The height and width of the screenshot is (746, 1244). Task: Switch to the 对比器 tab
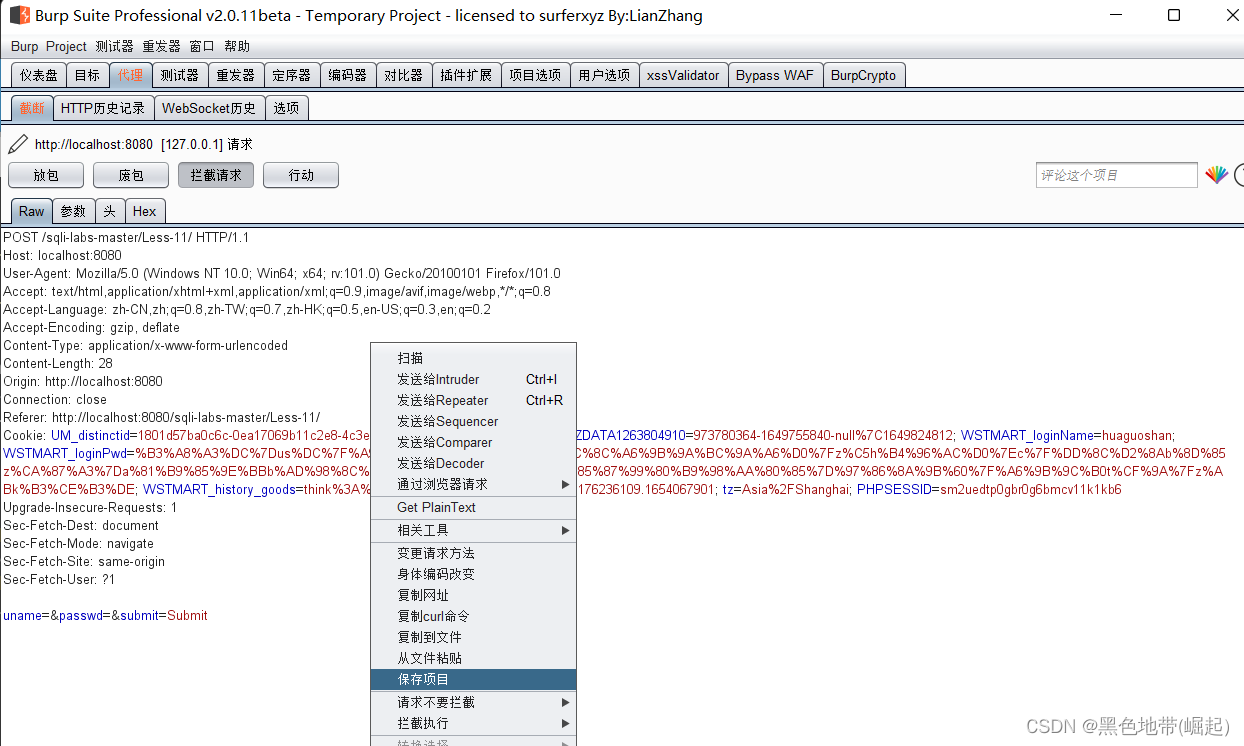(x=404, y=75)
